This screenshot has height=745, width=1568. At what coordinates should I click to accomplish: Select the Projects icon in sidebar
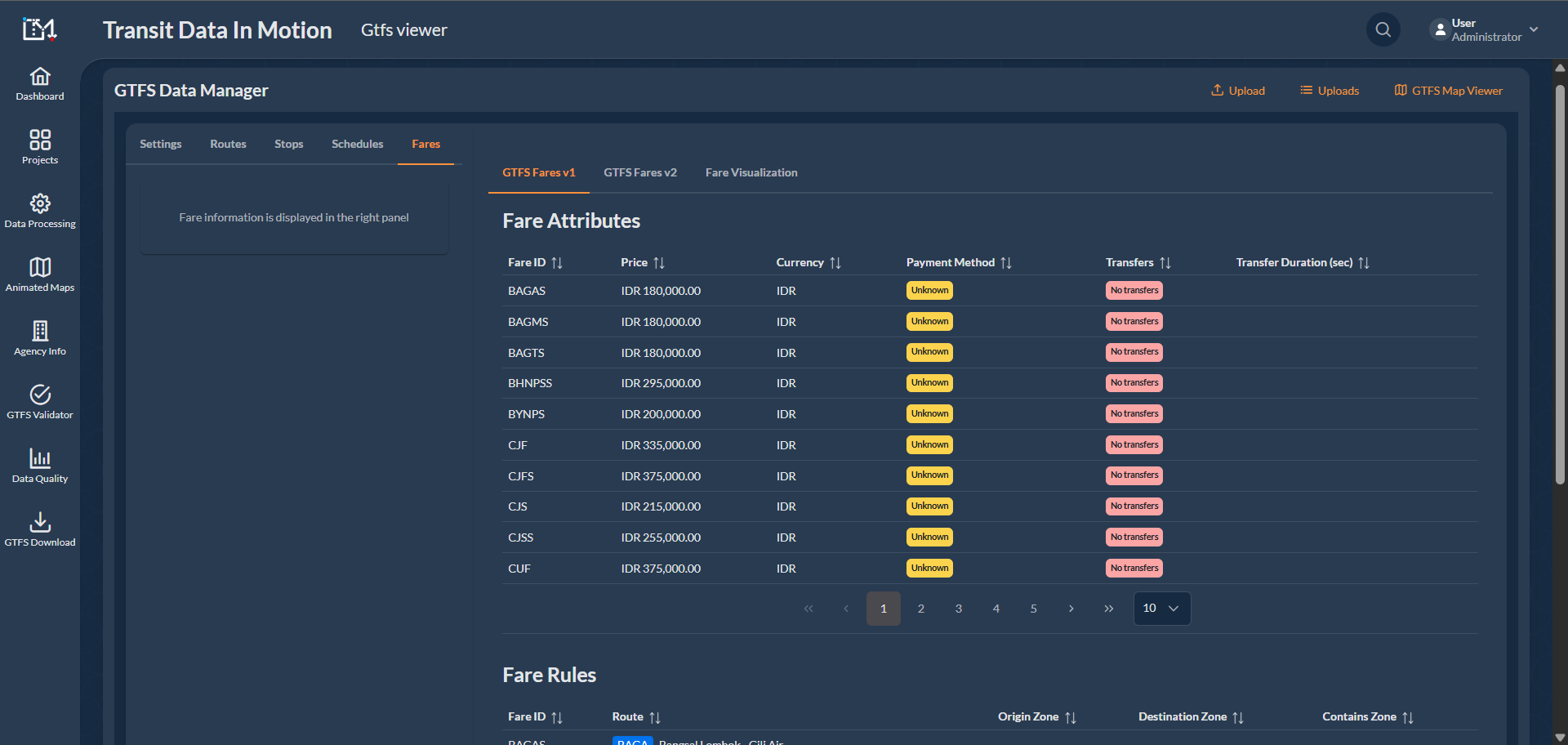pyautogui.click(x=39, y=147)
